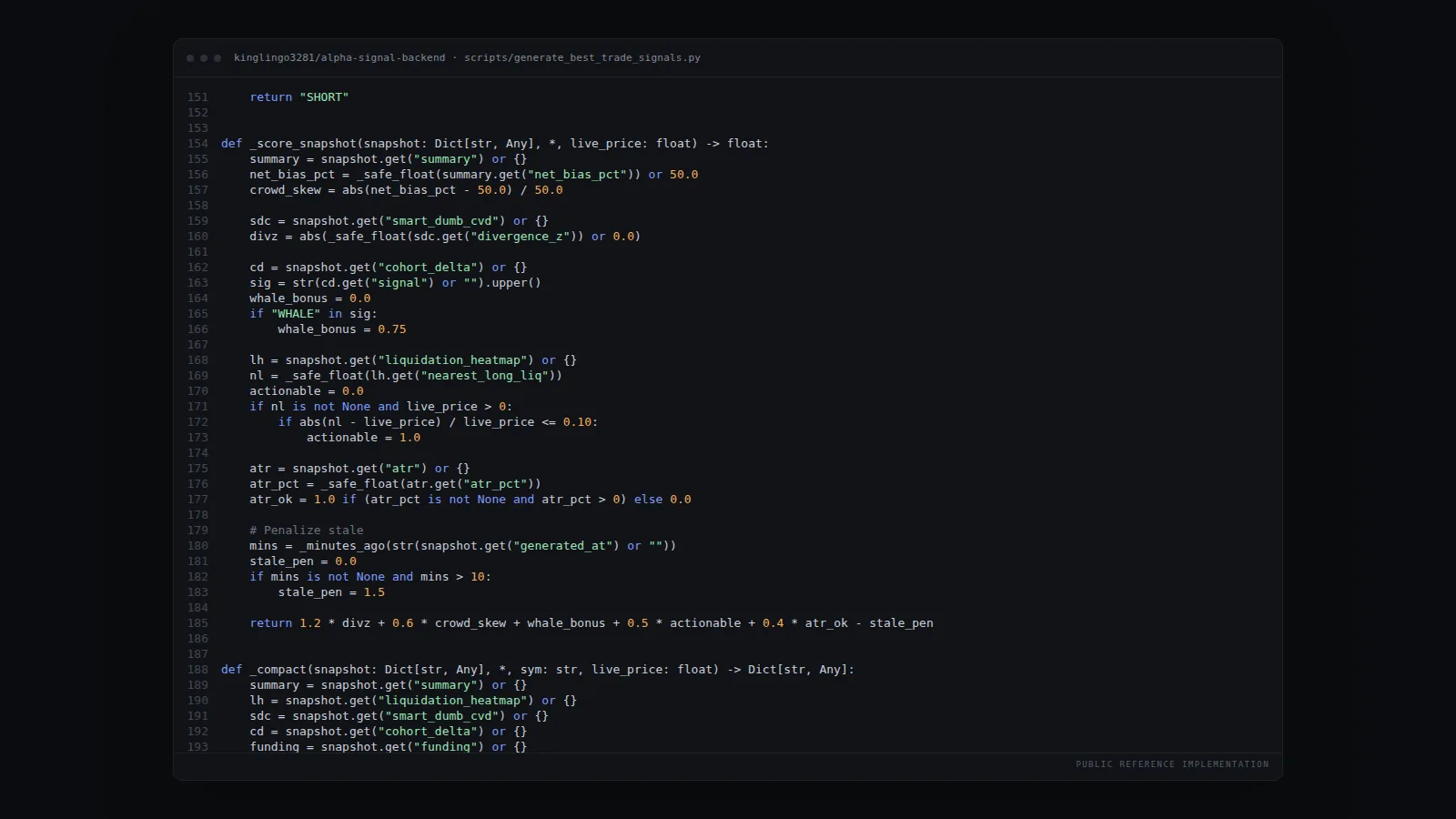Click the divz assignment line
The height and width of the screenshot is (819, 1456).
pyautogui.click(x=445, y=237)
